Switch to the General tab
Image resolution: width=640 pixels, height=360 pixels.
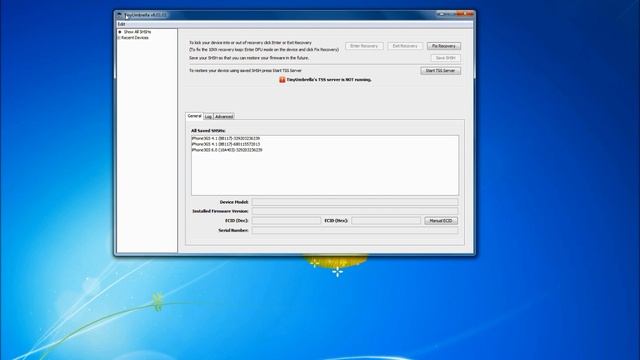pos(194,116)
